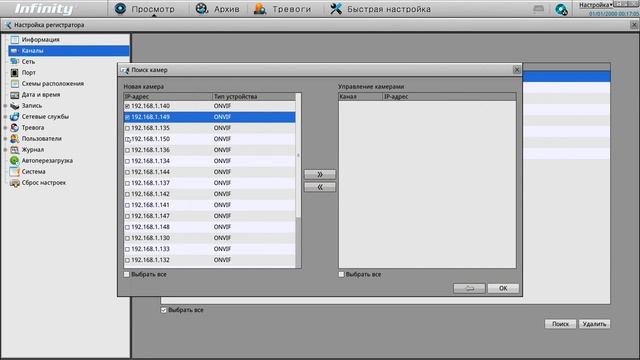Expand the Тревога tree node
This screenshot has height=360, width=640.
point(5,128)
